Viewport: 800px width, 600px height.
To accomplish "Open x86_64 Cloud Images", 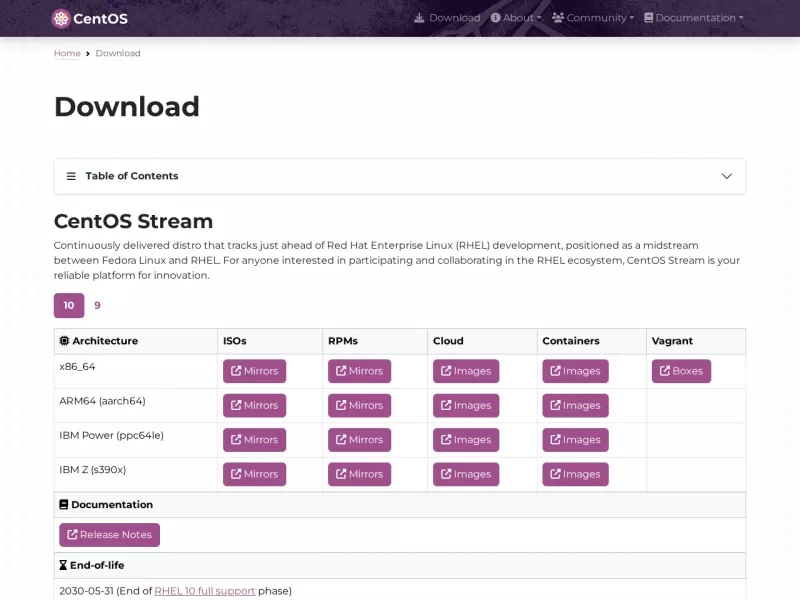I will point(466,371).
